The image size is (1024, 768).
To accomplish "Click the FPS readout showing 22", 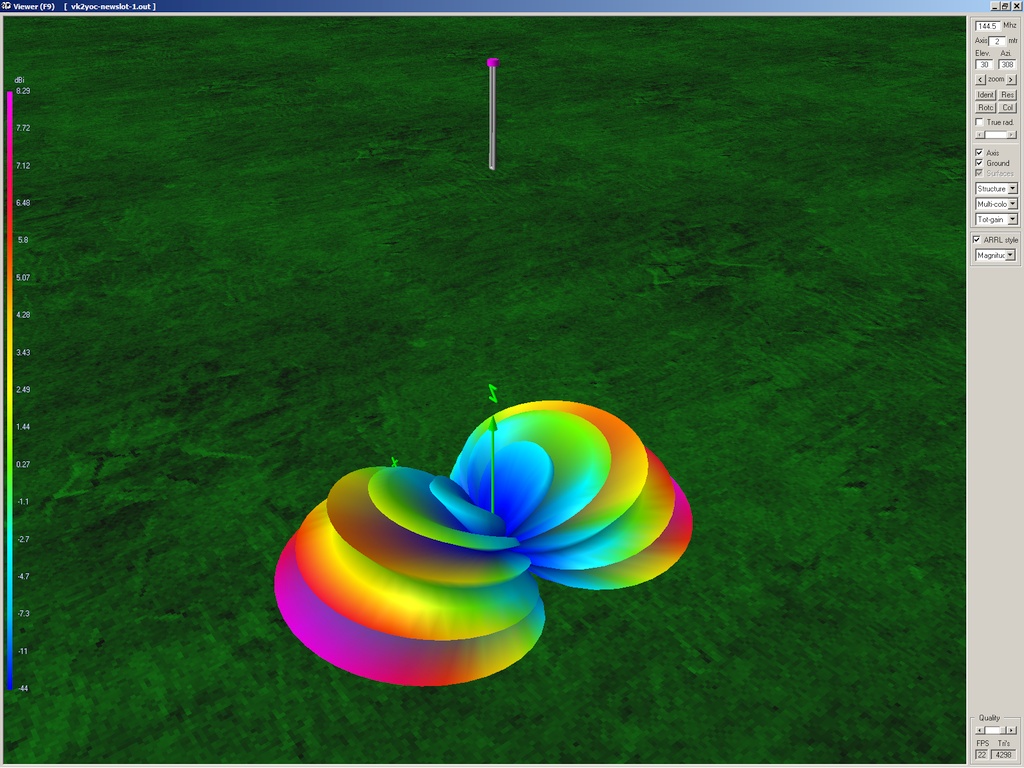I will [x=982, y=754].
